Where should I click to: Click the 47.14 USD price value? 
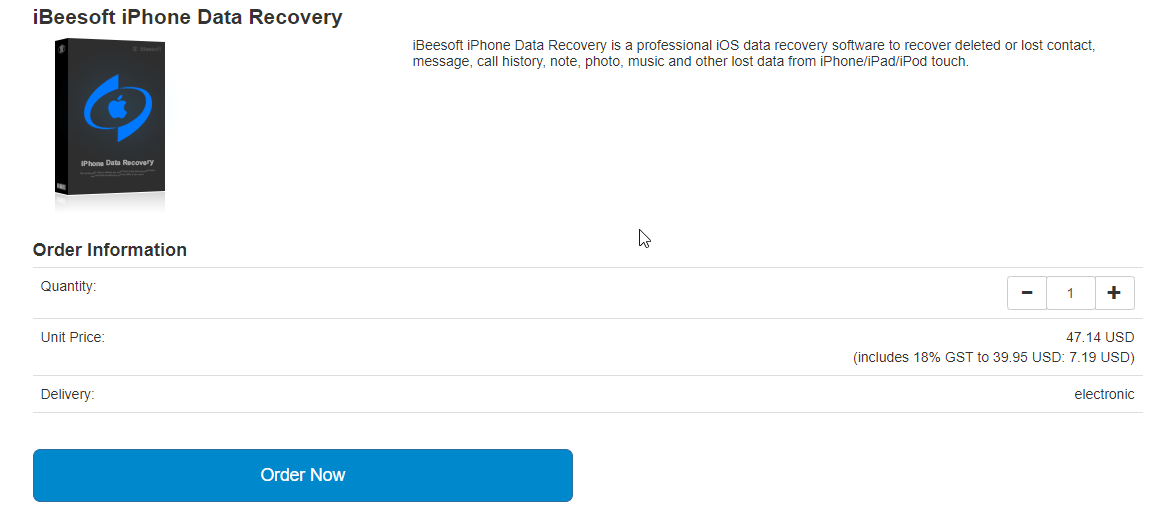(1100, 337)
